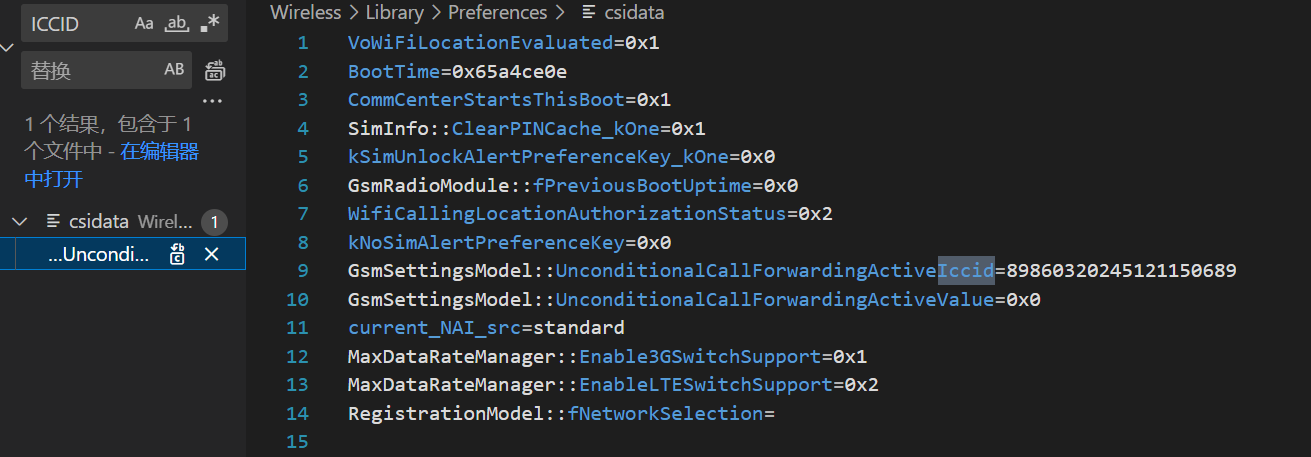The width and height of the screenshot is (1311, 457).
Task: Select the Wireless breadcrumb segment
Action: (x=303, y=13)
